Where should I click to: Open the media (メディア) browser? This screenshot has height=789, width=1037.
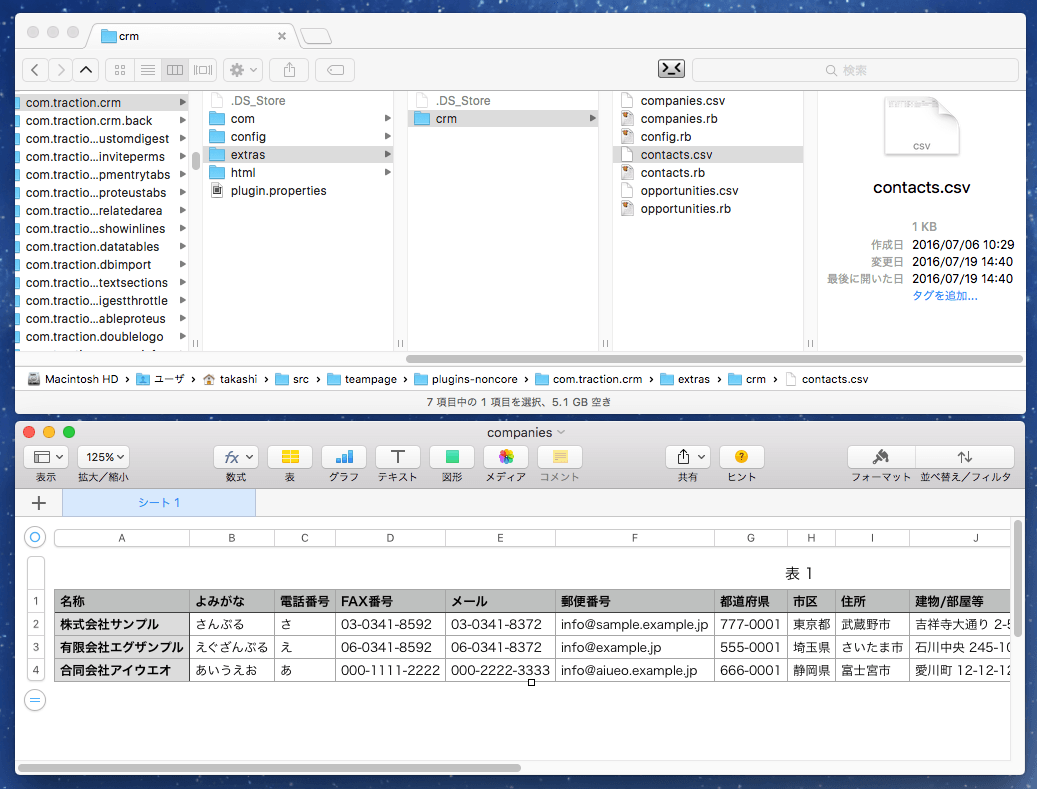pyautogui.click(x=505, y=457)
